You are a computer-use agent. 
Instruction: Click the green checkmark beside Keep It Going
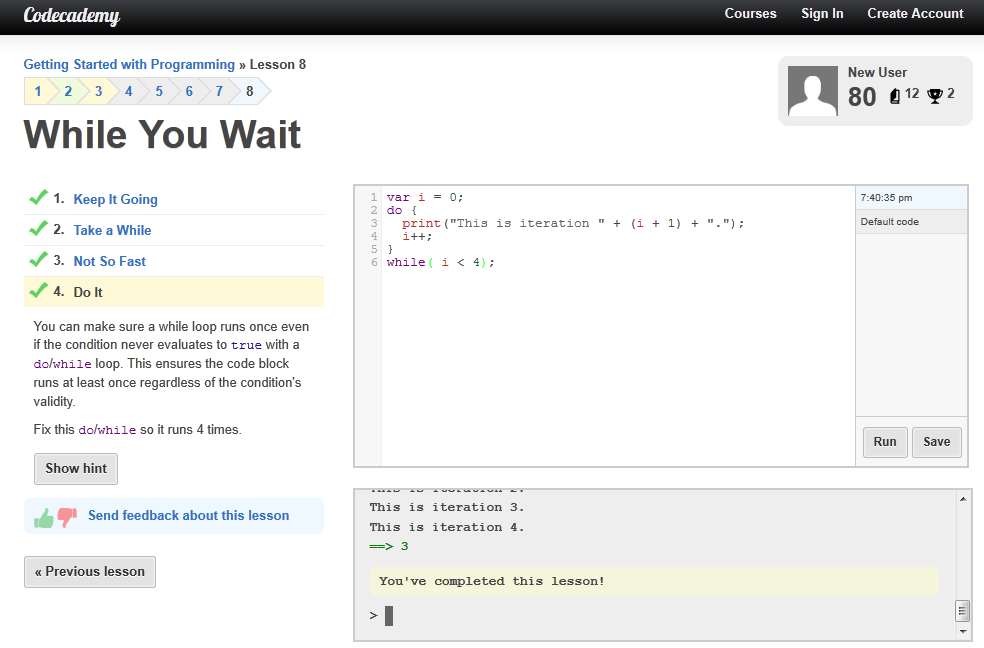click(38, 198)
